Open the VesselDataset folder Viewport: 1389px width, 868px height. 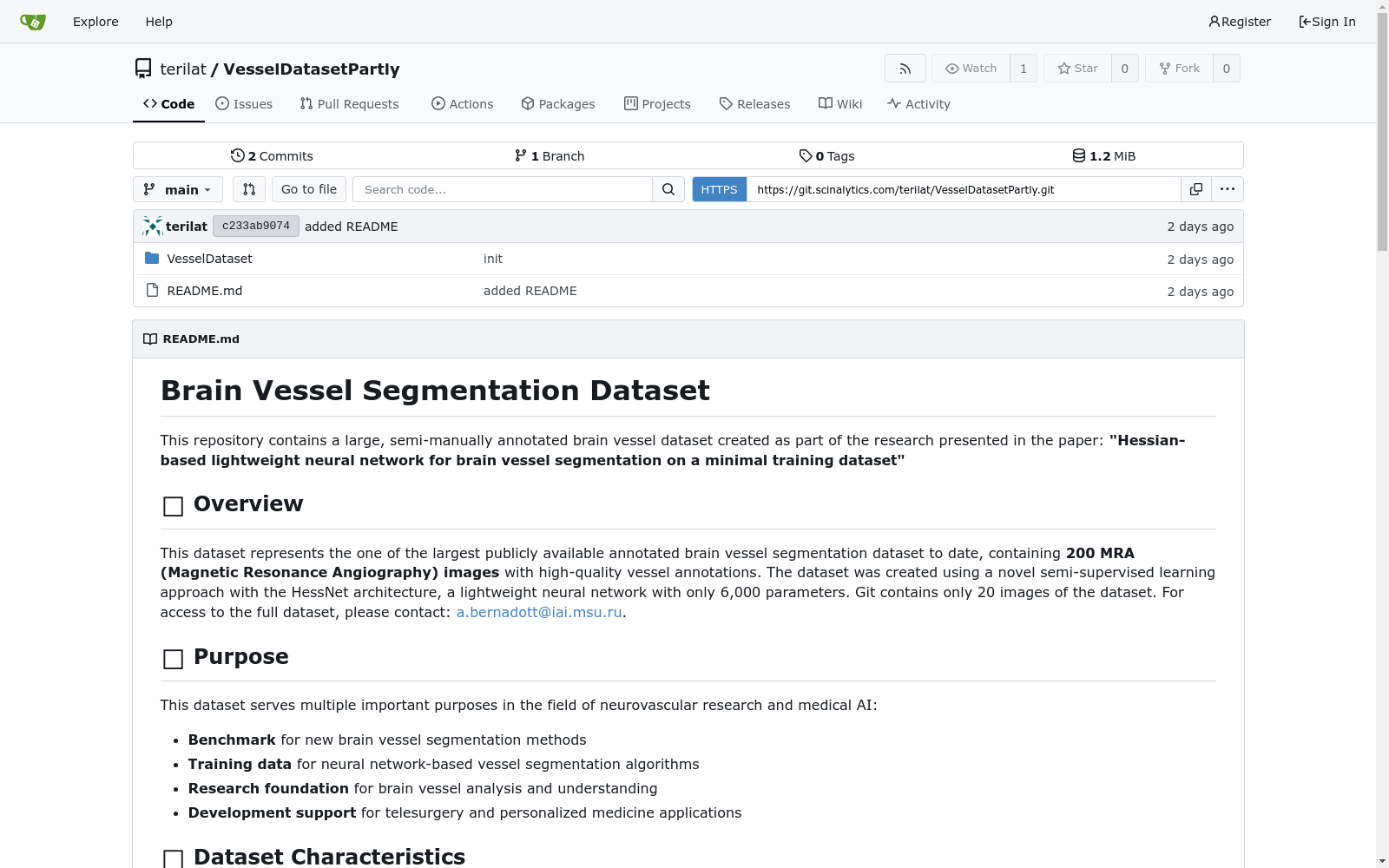pyautogui.click(x=209, y=259)
